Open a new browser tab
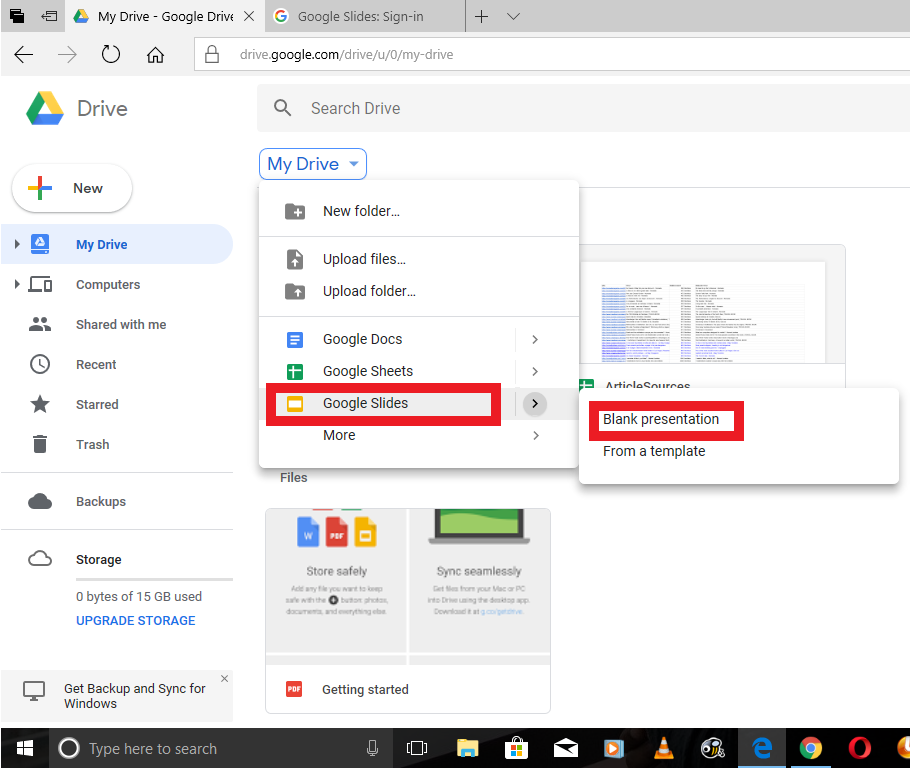Viewport: 910px width, 768px height. click(481, 16)
